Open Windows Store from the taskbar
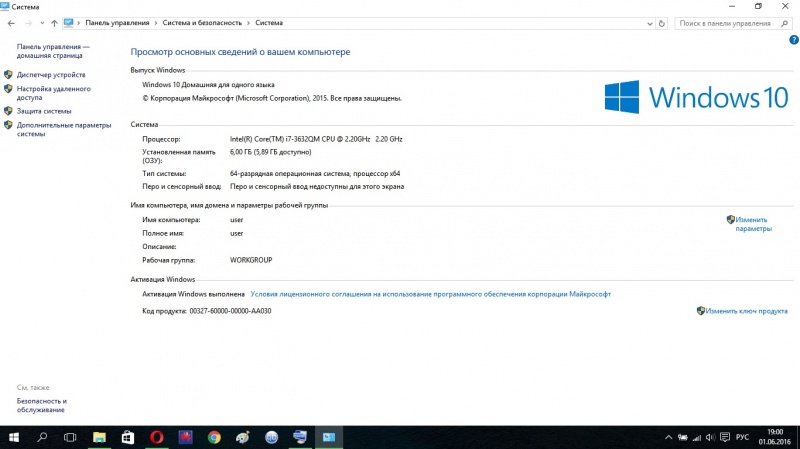 point(128,437)
